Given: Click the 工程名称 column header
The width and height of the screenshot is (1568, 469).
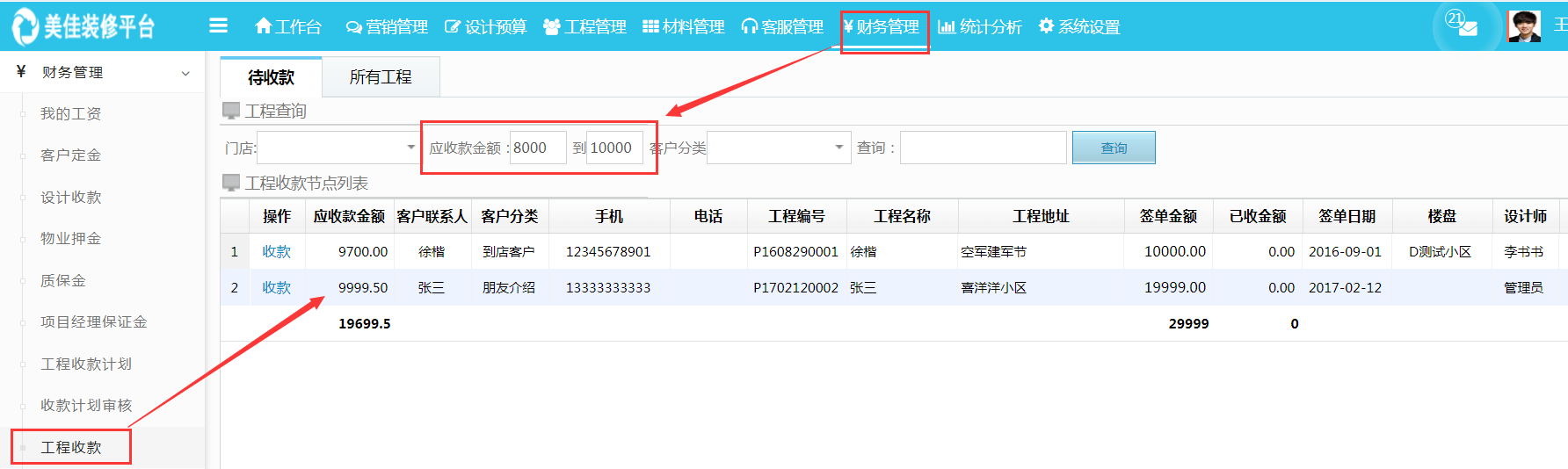Looking at the screenshot, I should (x=903, y=216).
